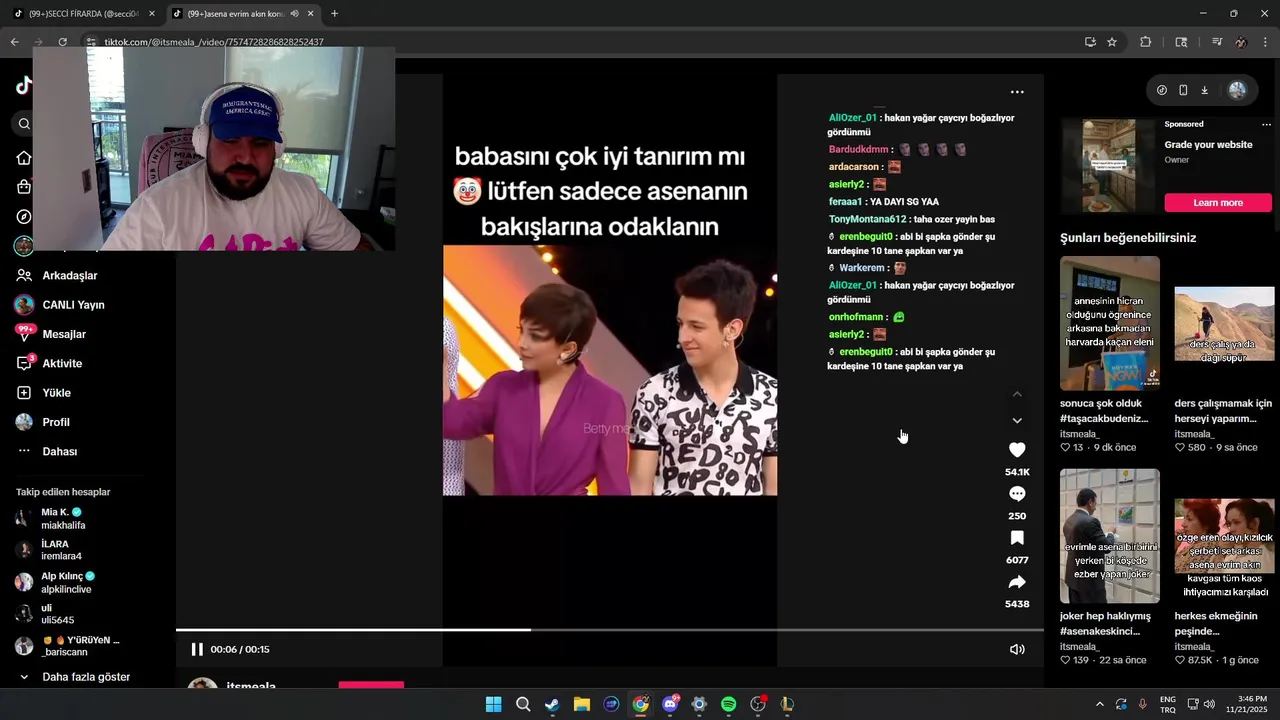The image size is (1280, 720).
Task: Open the 'sonuca şok olduk' recommended video
Action: (1110, 323)
